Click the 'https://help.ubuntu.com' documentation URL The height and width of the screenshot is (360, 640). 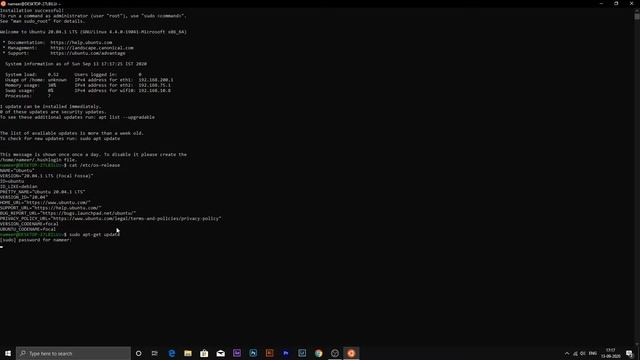point(81,42)
